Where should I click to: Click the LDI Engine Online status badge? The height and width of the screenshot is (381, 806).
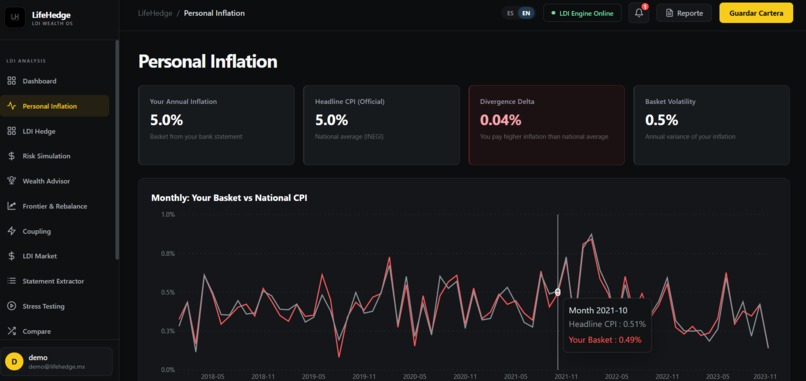coord(582,13)
